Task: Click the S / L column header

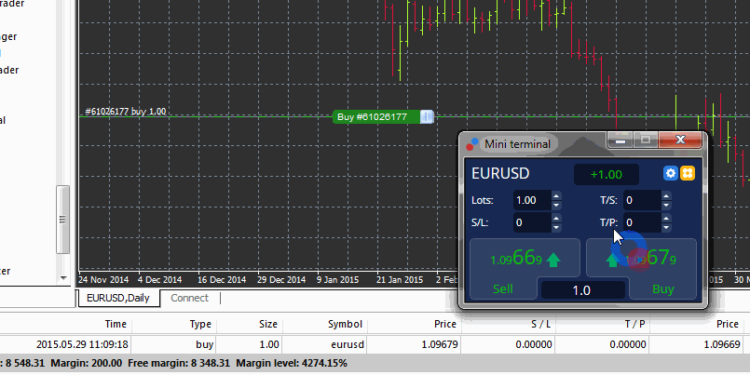Action: pyautogui.click(x=541, y=324)
